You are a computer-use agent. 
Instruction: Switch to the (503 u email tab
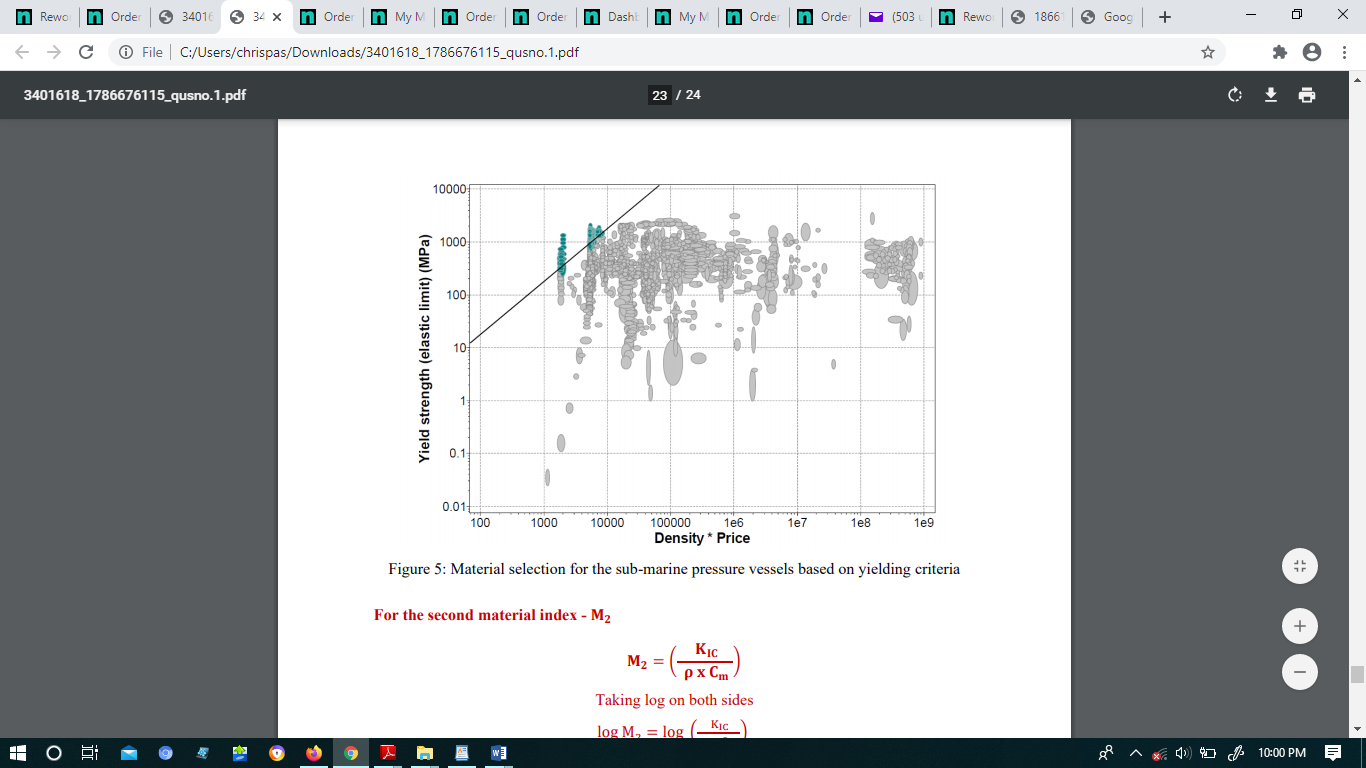tap(895, 16)
